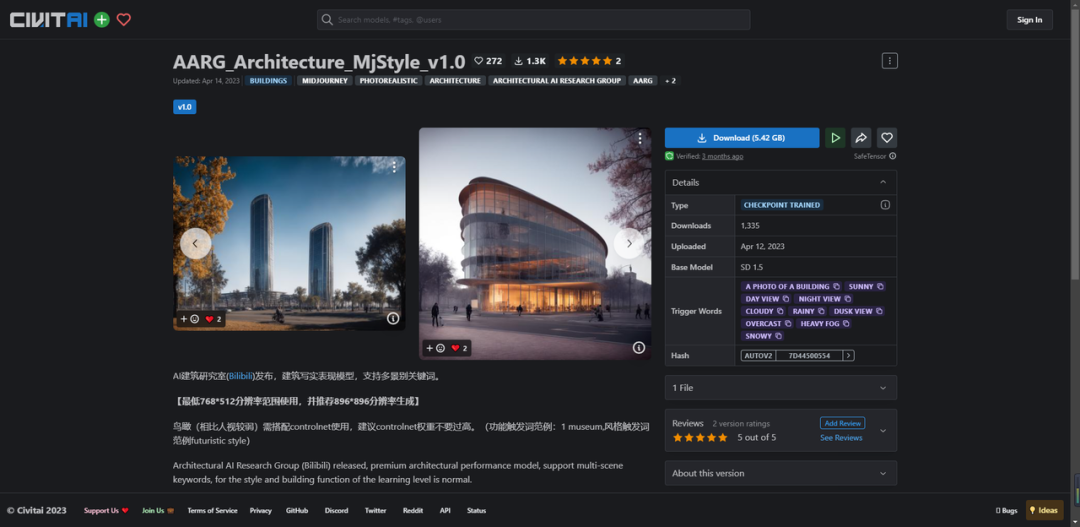Click the info icon in Type row
This screenshot has width=1080, height=527.
[885, 205]
